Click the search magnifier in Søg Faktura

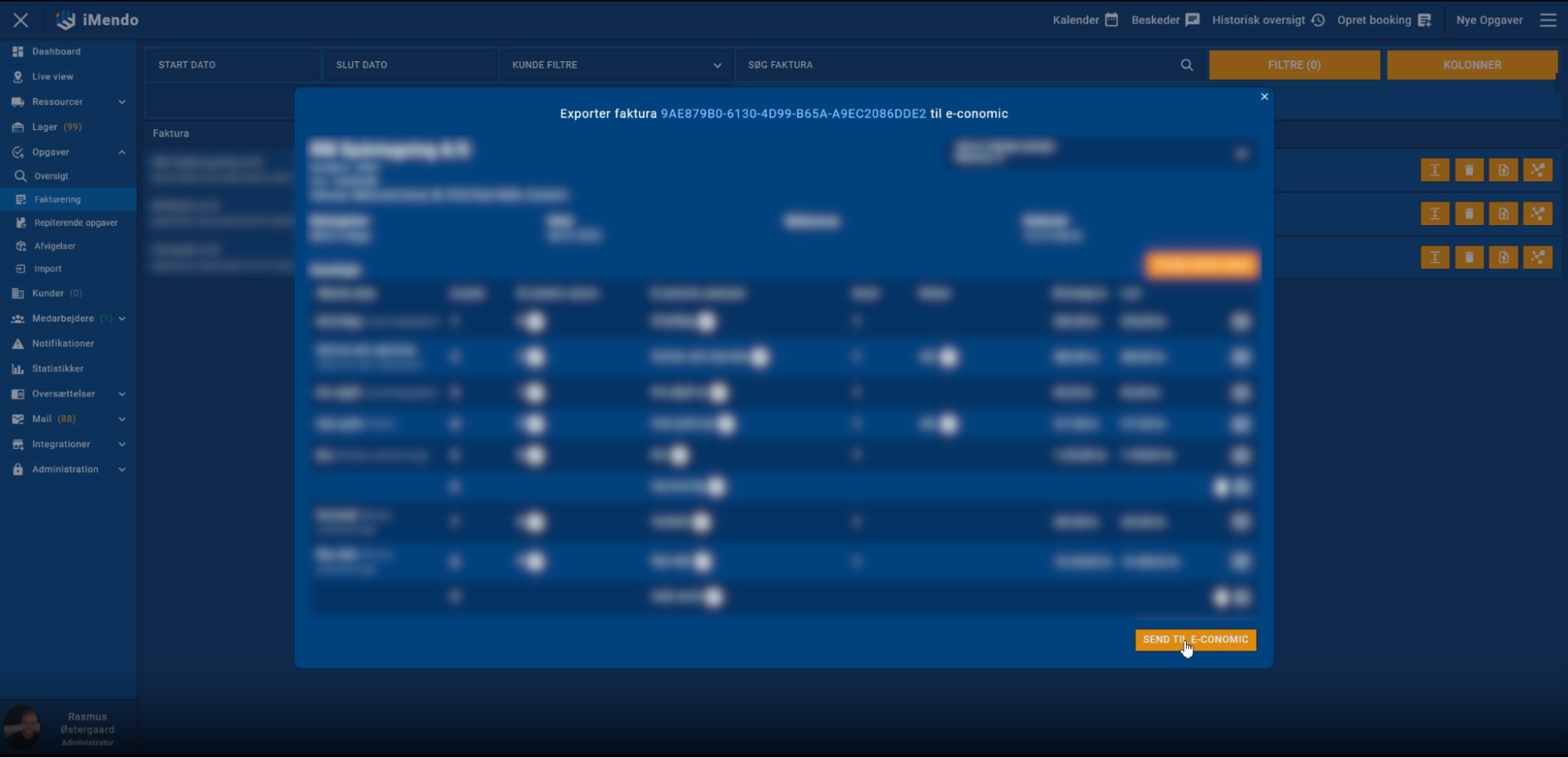(x=1187, y=65)
